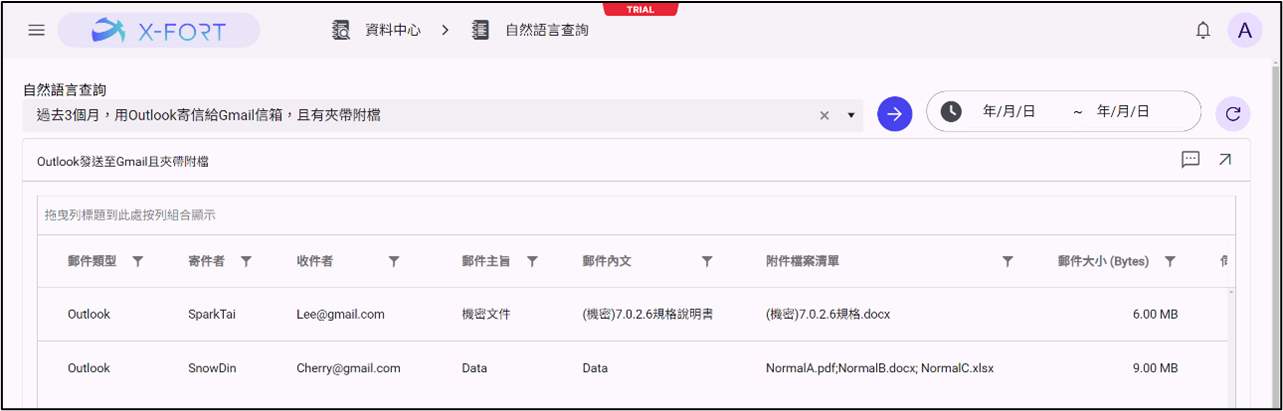The image size is (1283, 411).
Task: Click Outlook type cell in SnowDin row
Action: pos(89,368)
